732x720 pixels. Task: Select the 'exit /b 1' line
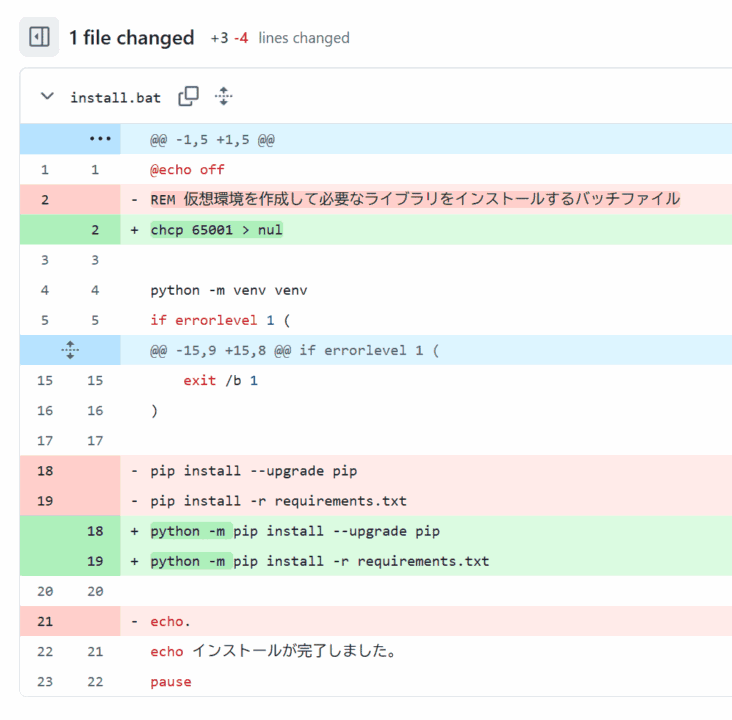(220, 381)
